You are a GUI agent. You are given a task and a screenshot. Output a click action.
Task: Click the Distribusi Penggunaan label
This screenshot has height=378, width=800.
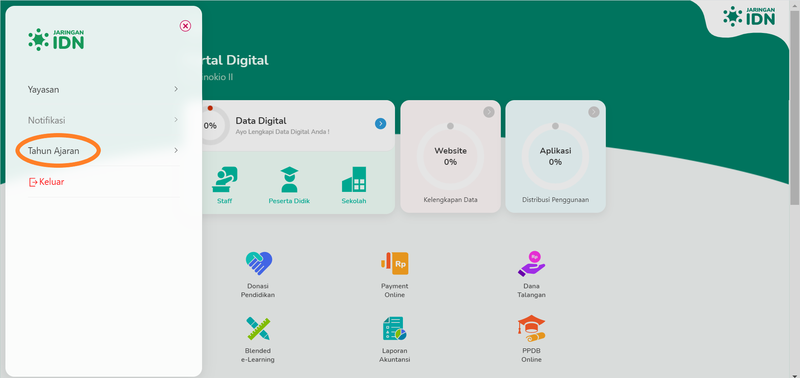555,199
